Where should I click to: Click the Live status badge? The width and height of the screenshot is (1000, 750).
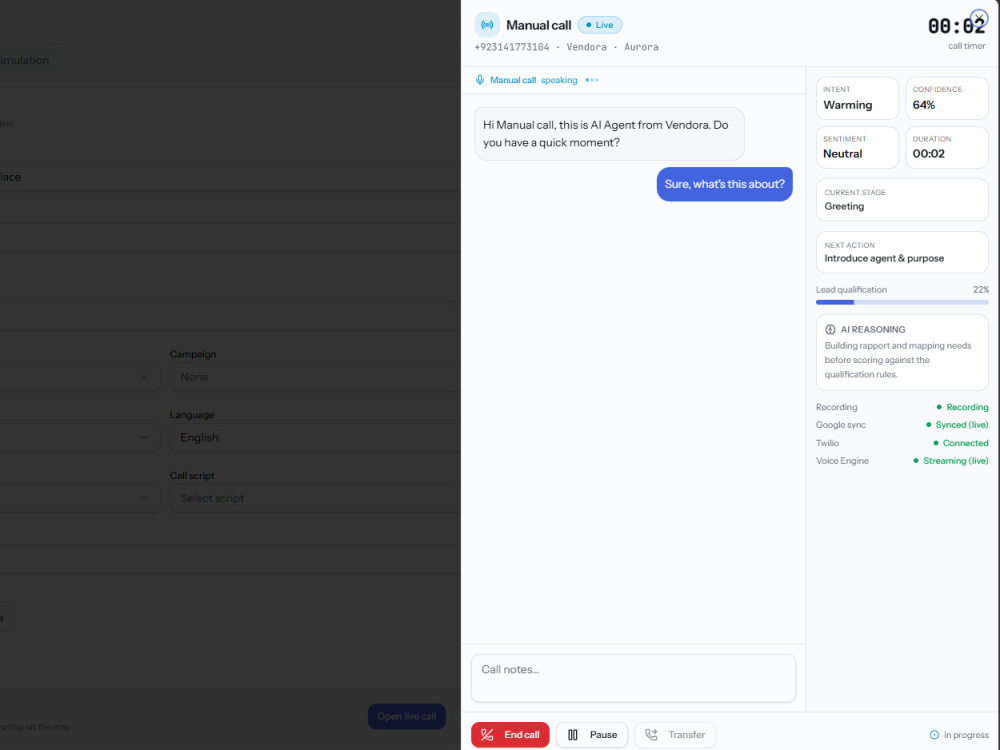coord(599,25)
